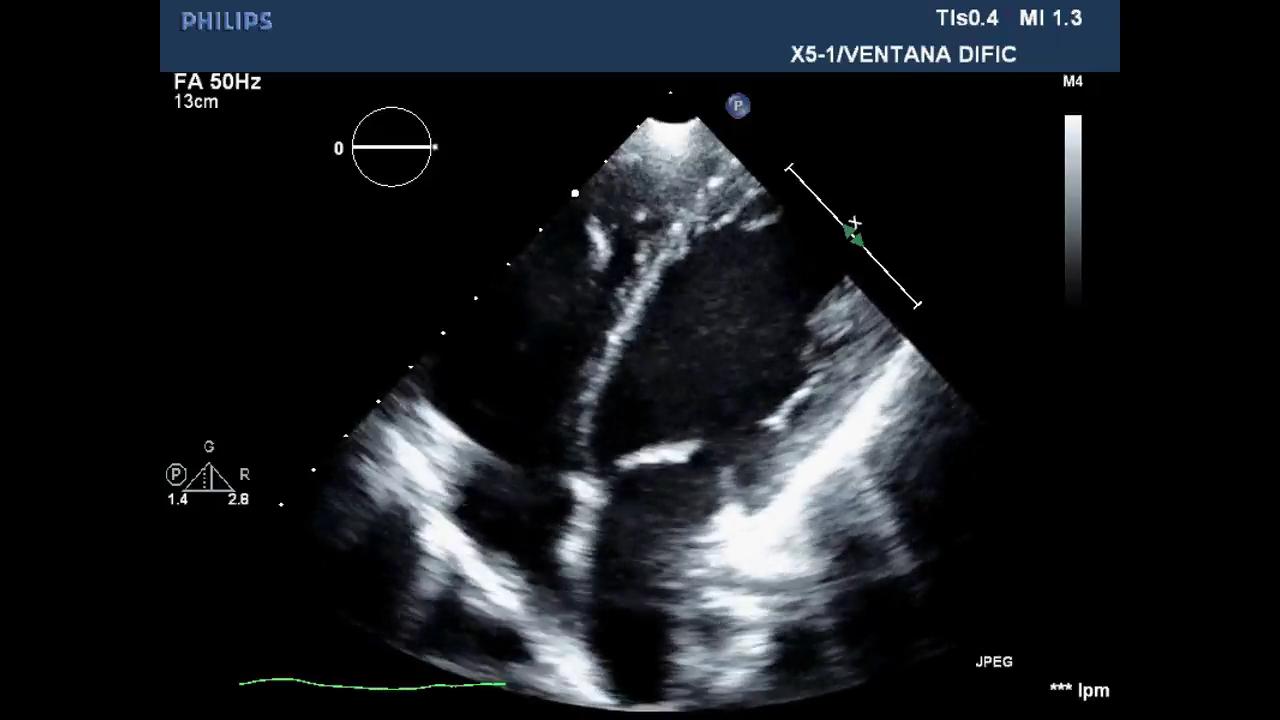Click the green ECG trace line
Screen dimensions: 1280x720
[x=372, y=685]
